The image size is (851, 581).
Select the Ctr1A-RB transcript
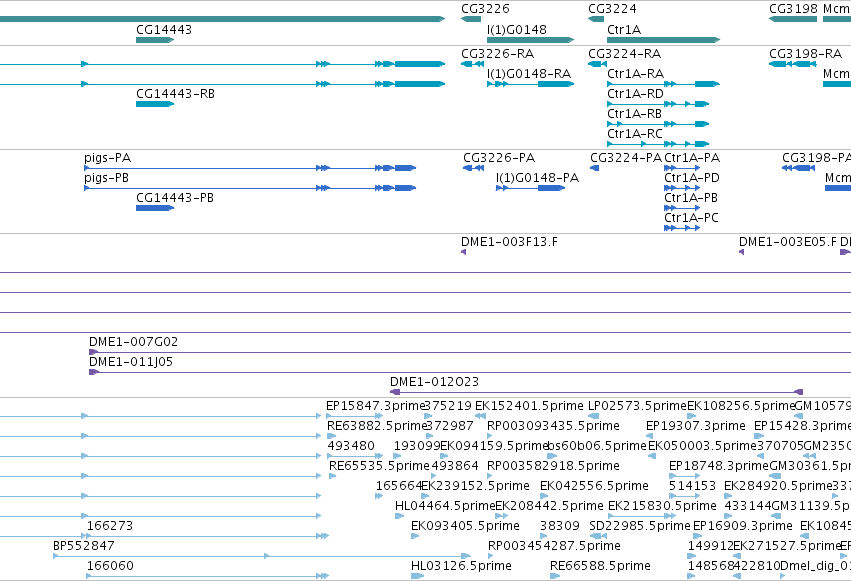658,124
